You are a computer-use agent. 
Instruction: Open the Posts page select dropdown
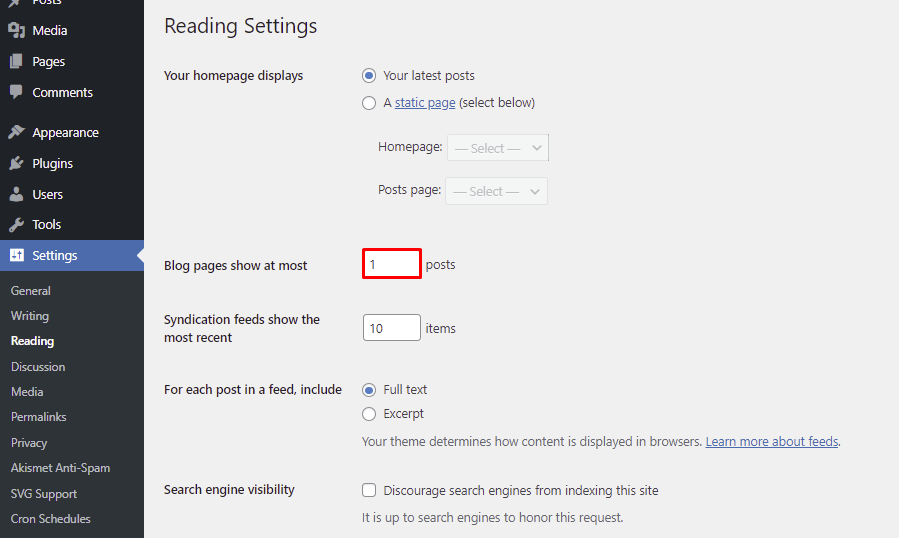tap(496, 191)
